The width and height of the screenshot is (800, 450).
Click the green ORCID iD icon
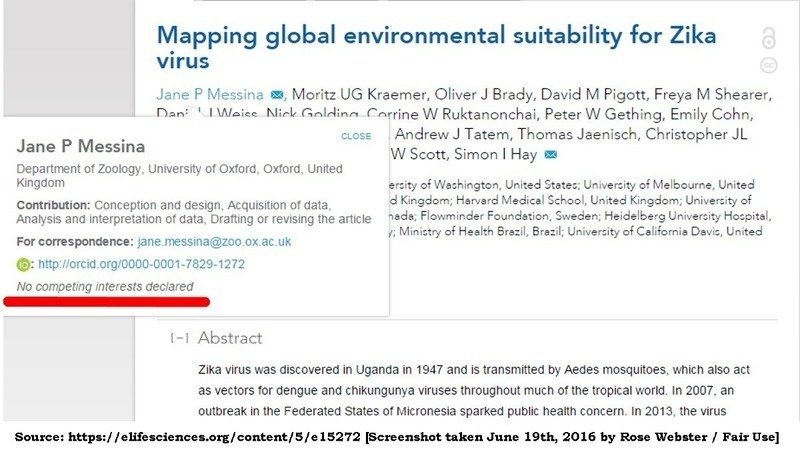[x=23, y=265]
